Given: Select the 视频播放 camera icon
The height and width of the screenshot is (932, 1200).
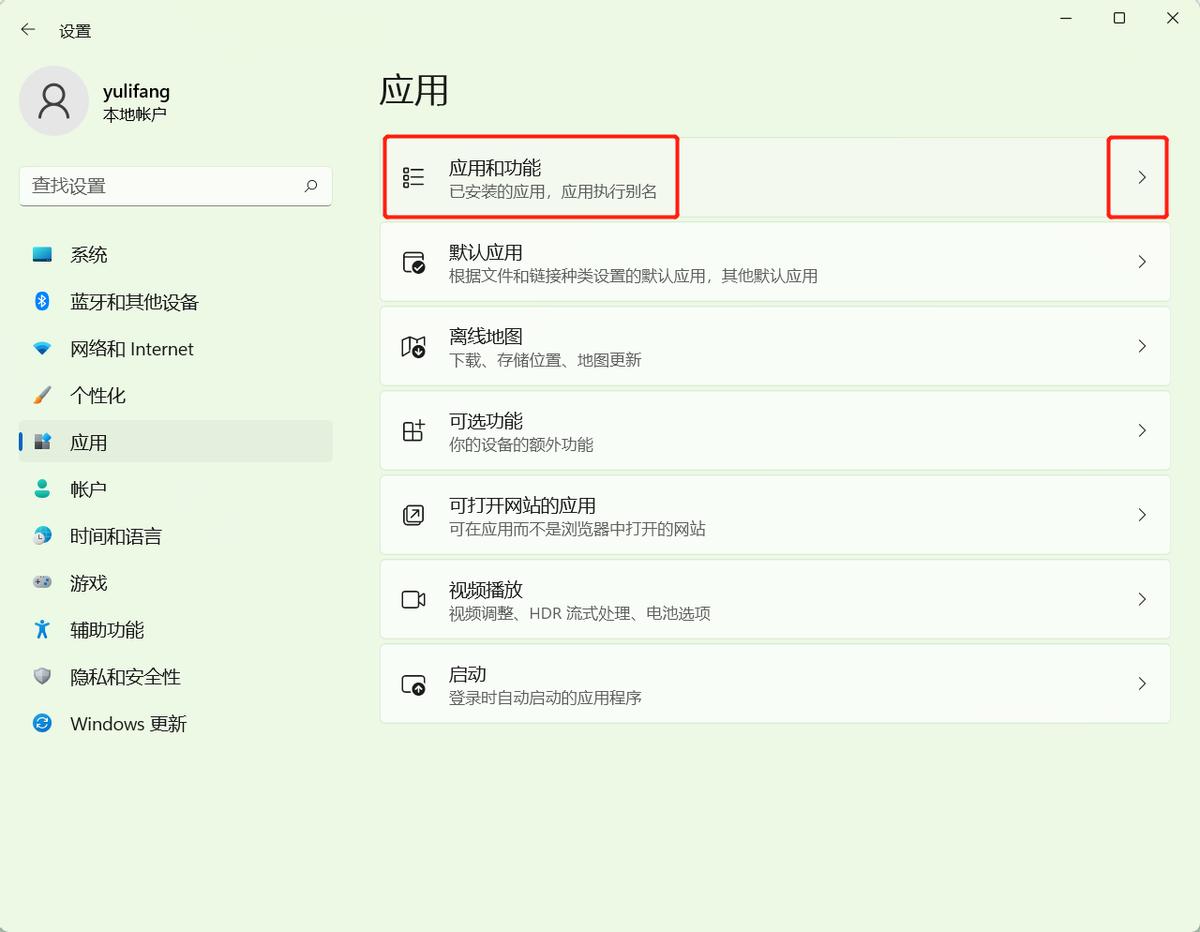Looking at the screenshot, I should point(413,599).
